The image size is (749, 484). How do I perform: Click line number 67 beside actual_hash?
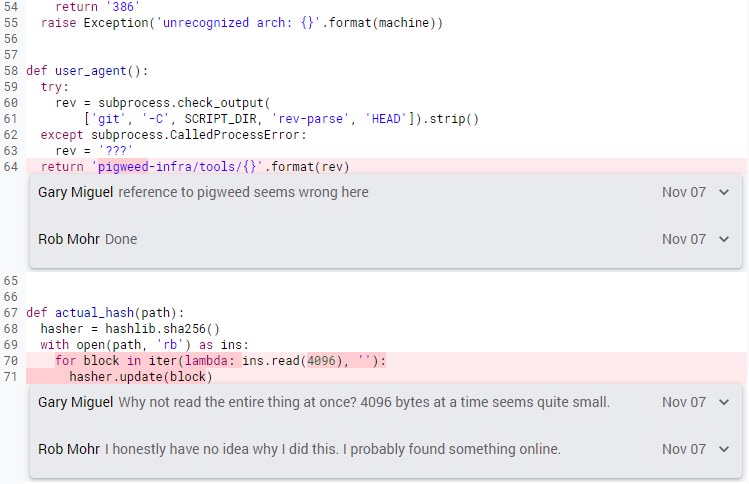point(11,313)
